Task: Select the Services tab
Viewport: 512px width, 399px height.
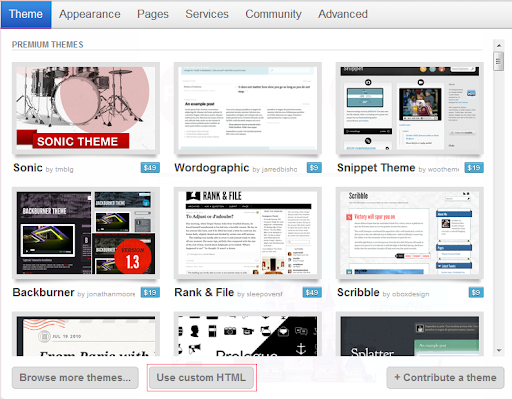Action: coord(207,14)
